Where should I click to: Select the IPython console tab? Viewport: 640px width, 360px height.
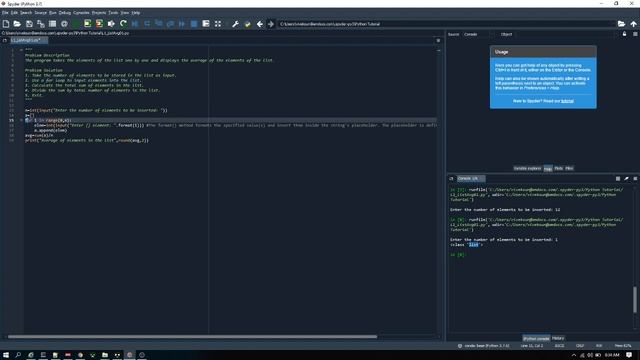pos(536,338)
